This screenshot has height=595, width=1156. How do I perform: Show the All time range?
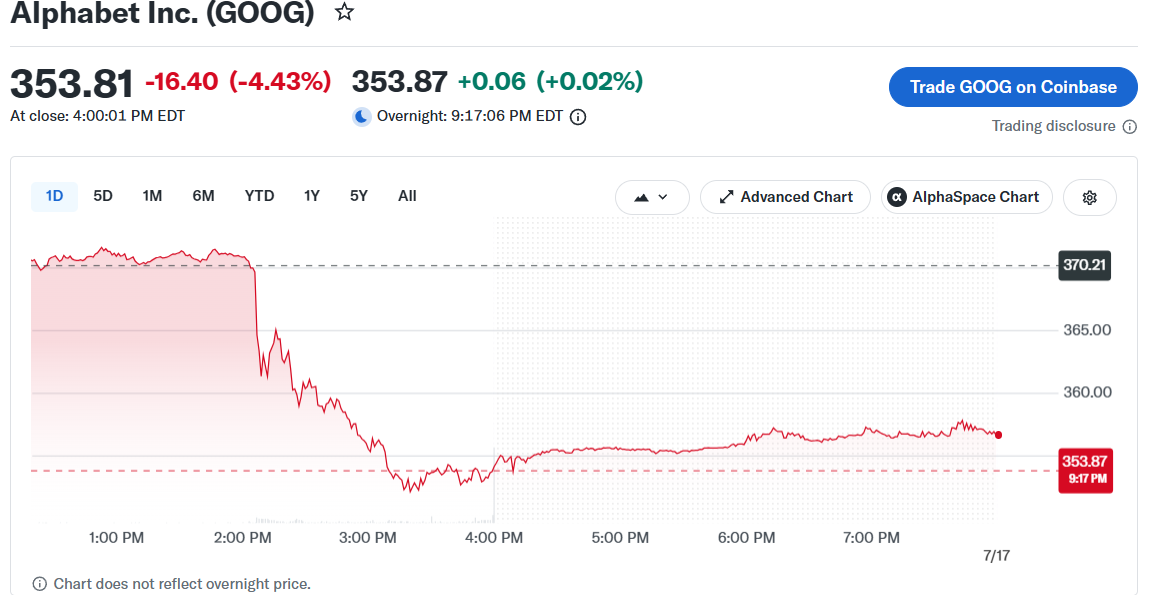407,196
